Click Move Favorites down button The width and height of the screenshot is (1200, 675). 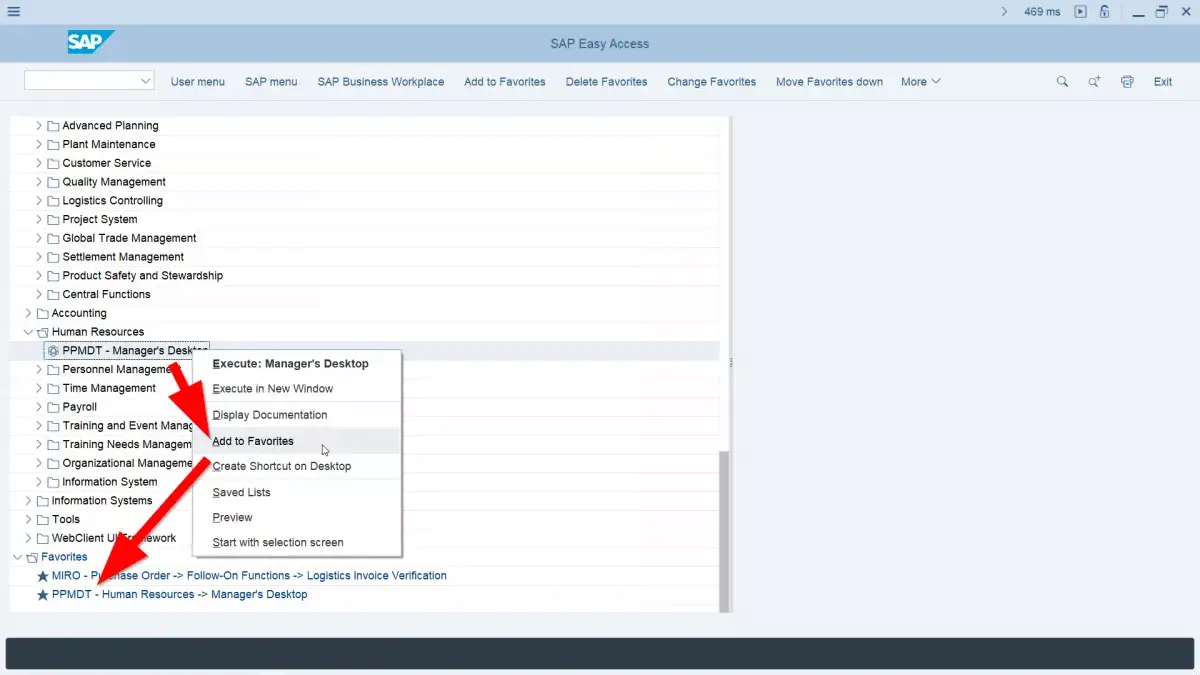pyautogui.click(x=830, y=82)
